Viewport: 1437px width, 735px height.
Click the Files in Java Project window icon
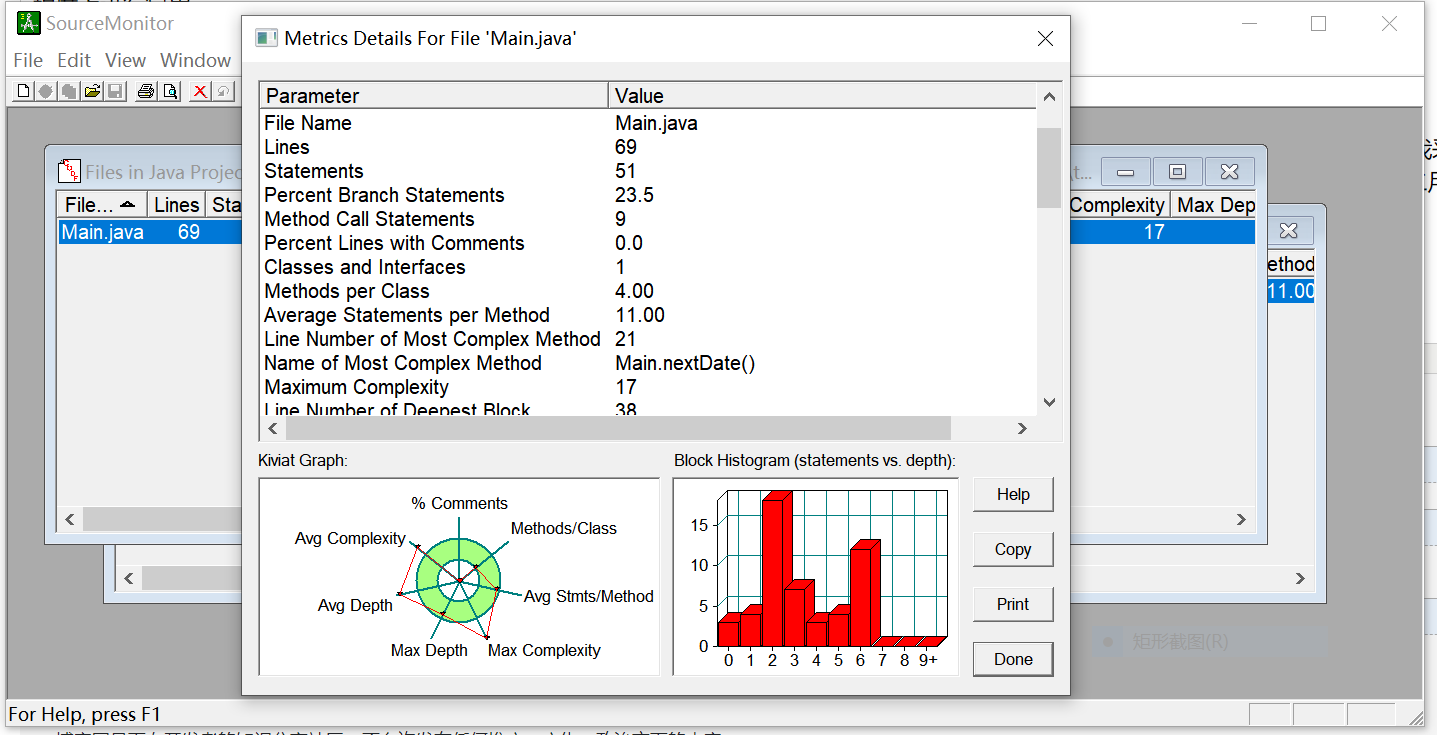pos(69,171)
